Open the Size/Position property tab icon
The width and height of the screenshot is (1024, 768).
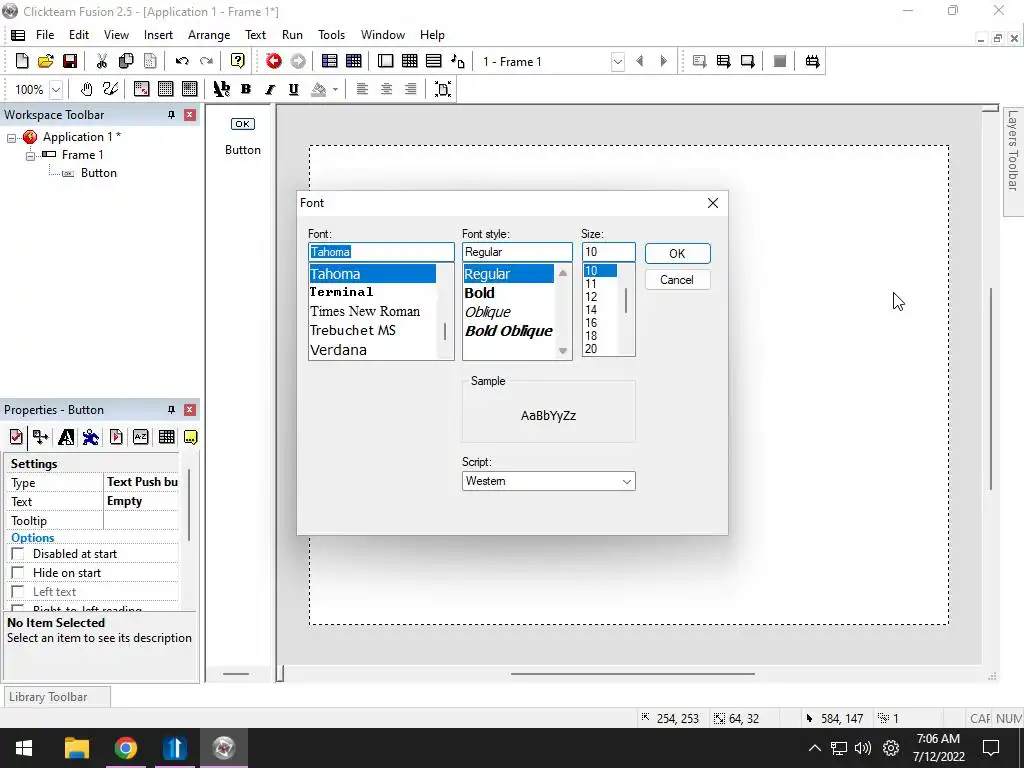click(x=40, y=437)
